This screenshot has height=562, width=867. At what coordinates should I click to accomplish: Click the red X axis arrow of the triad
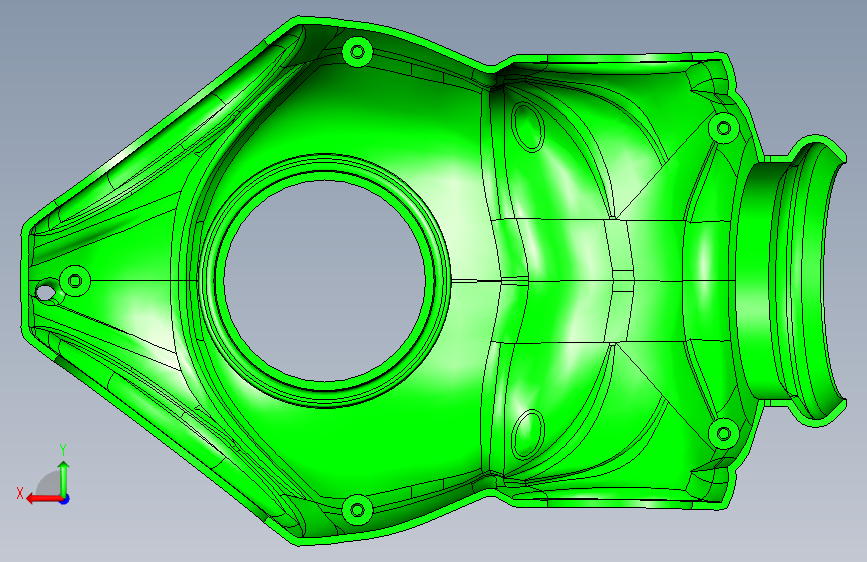pos(44,499)
